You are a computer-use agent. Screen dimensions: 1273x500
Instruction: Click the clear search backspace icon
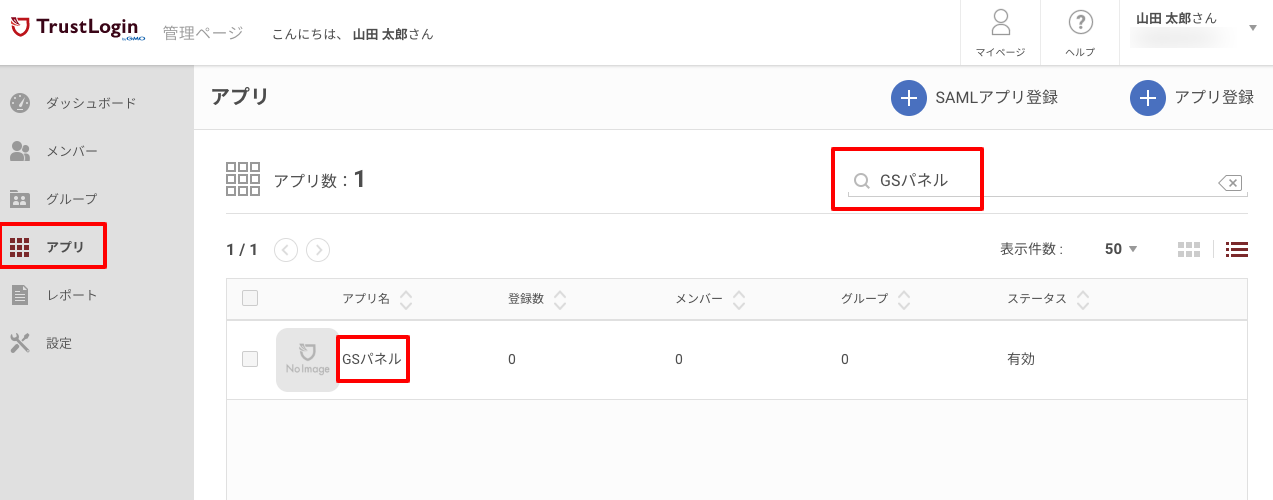tap(1231, 182)
